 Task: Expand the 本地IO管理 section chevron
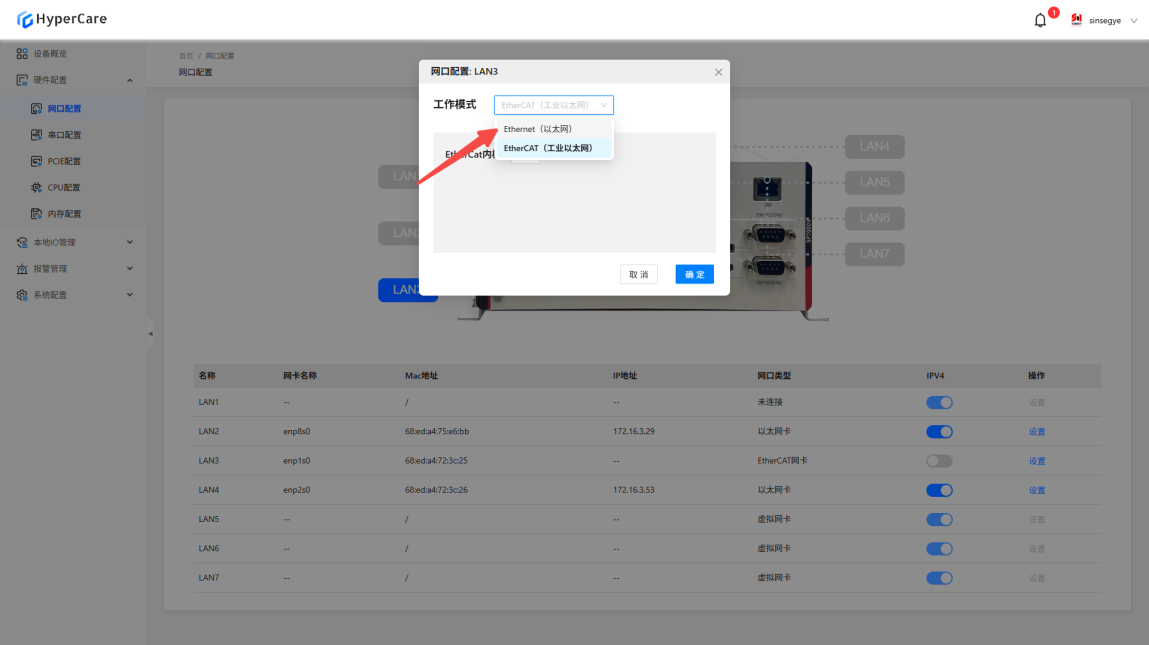click(x=130, y=242)
